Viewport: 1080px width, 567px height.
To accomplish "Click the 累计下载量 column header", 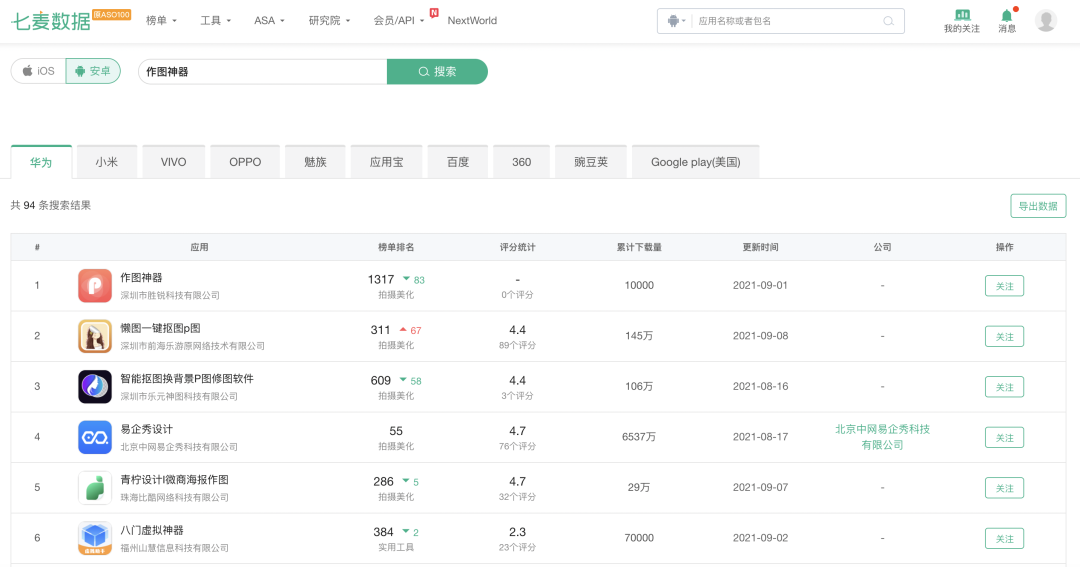I will point(639,247).
